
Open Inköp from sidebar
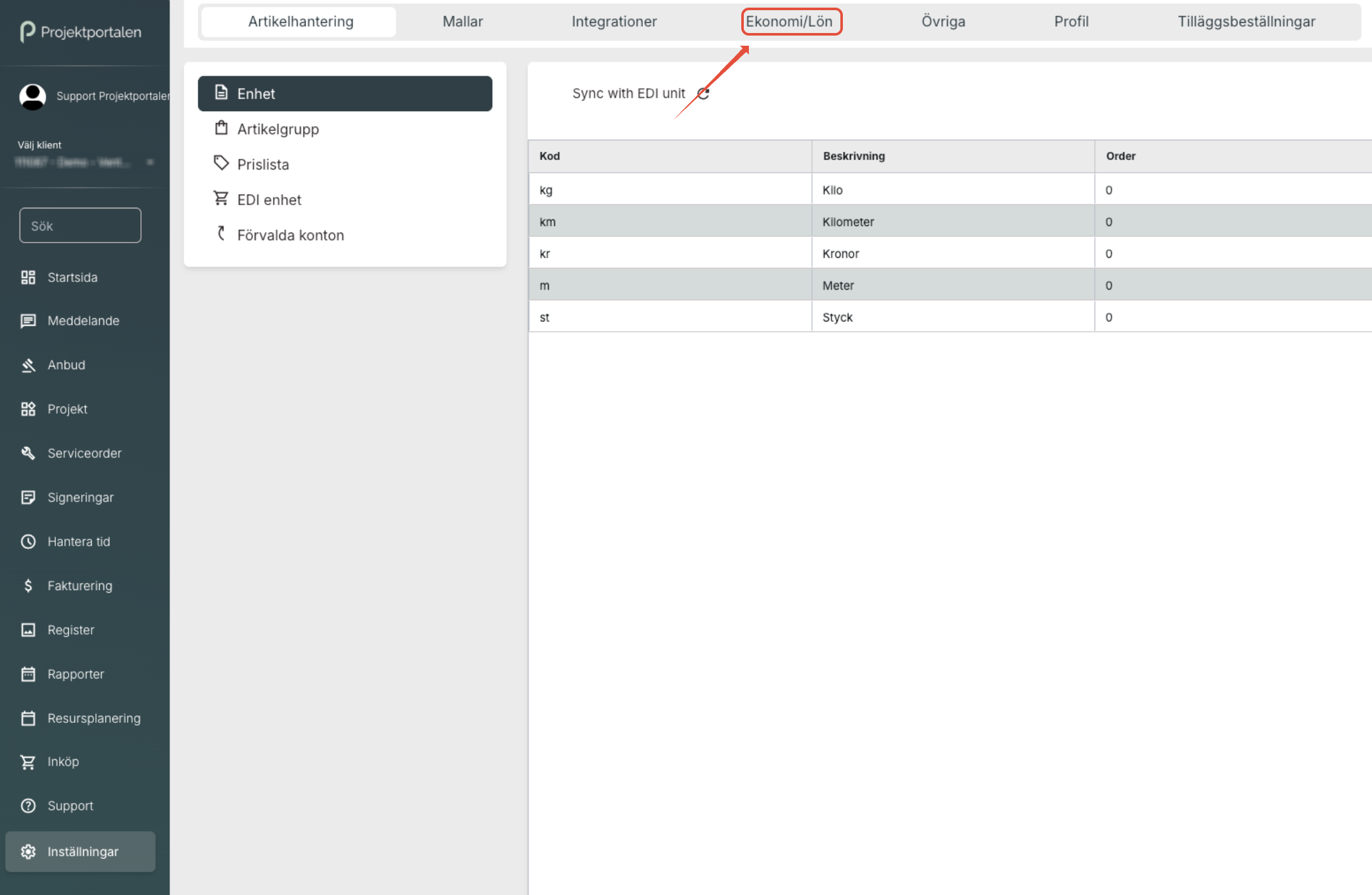[x=63, y=762]
